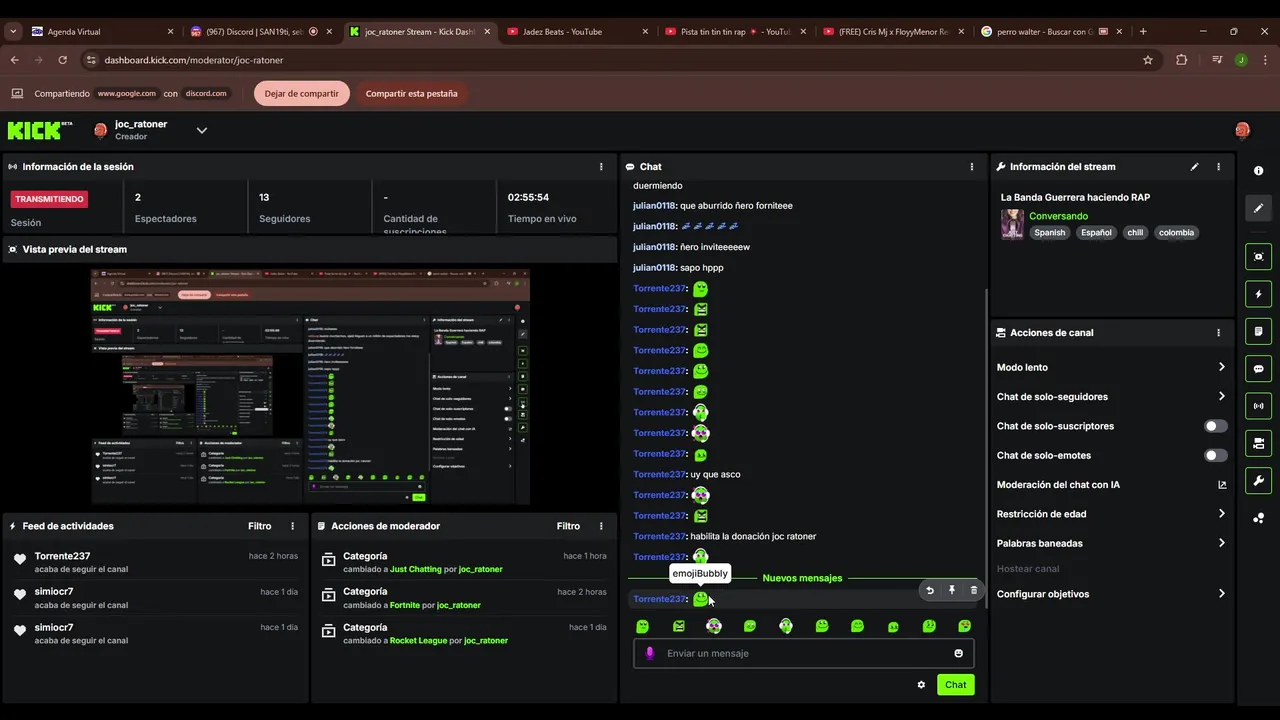The height and width of the screenshot is (720, 1280).
Task: Switch to Pista tin tin tin rap tab
Action: tap(735, 32)
